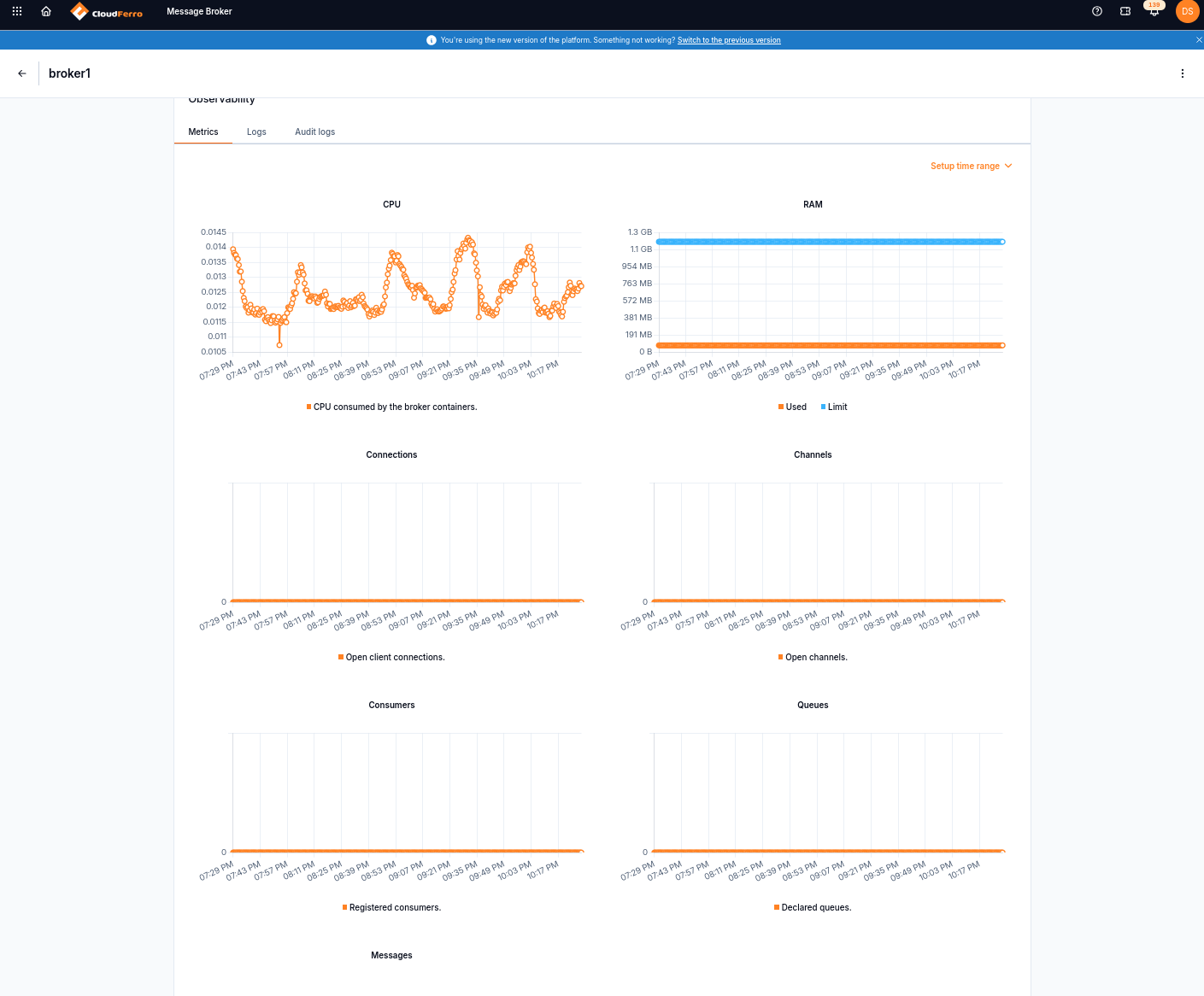1204x996 pixels.
Task: Dismiss the new-version banner
Action: point(1199,40)
